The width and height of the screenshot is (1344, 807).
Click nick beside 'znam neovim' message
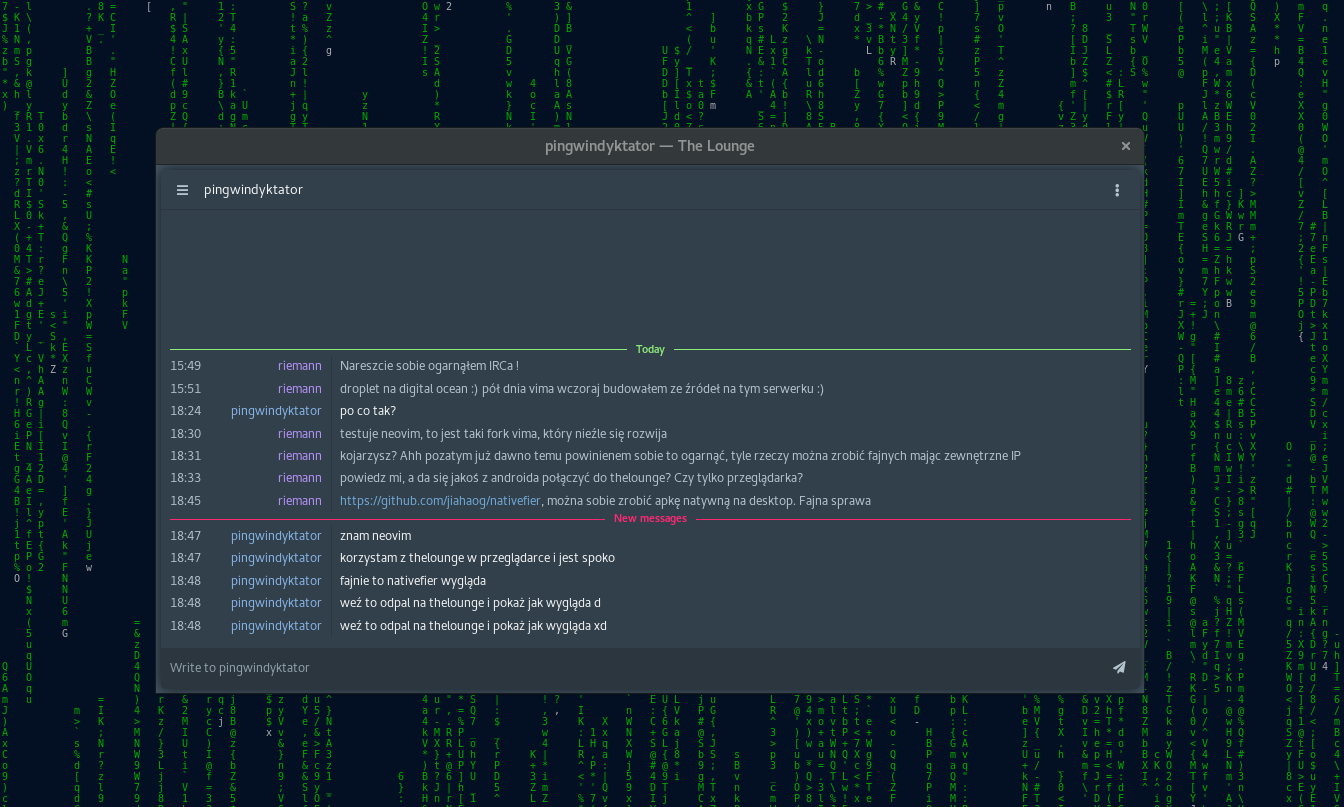click(x=276, y=536)
